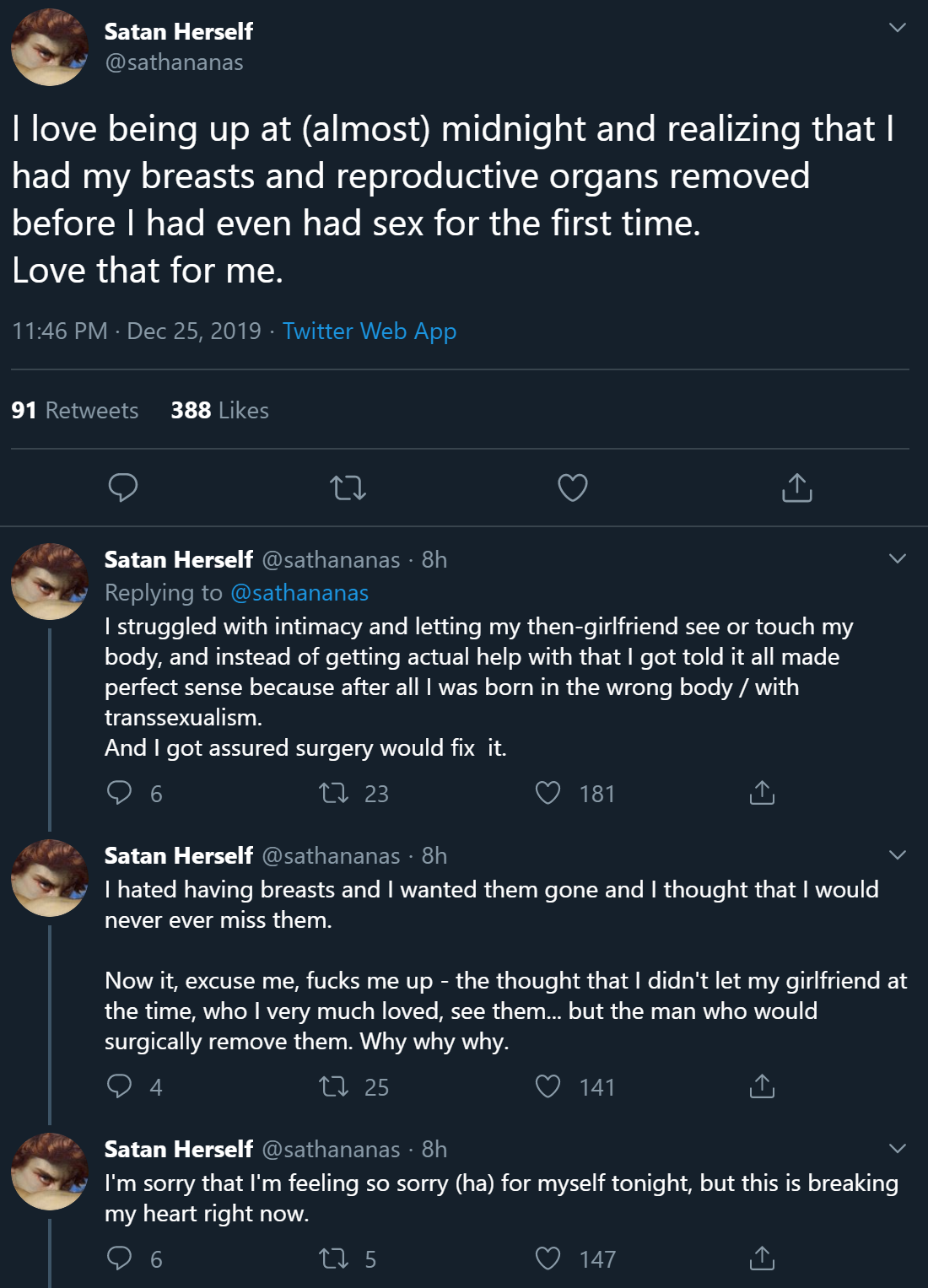The image size is (928, 1288).
Task: Share the main tweet
Action: [796, 488]
